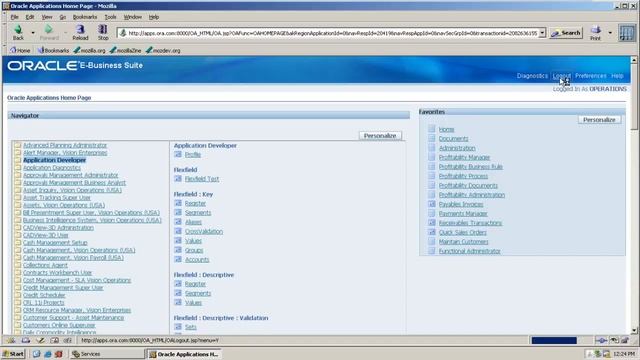This screenshot has height=360, width=640.
Task: Click the Back navigation arrow icon
Action: tap(18, 29)
